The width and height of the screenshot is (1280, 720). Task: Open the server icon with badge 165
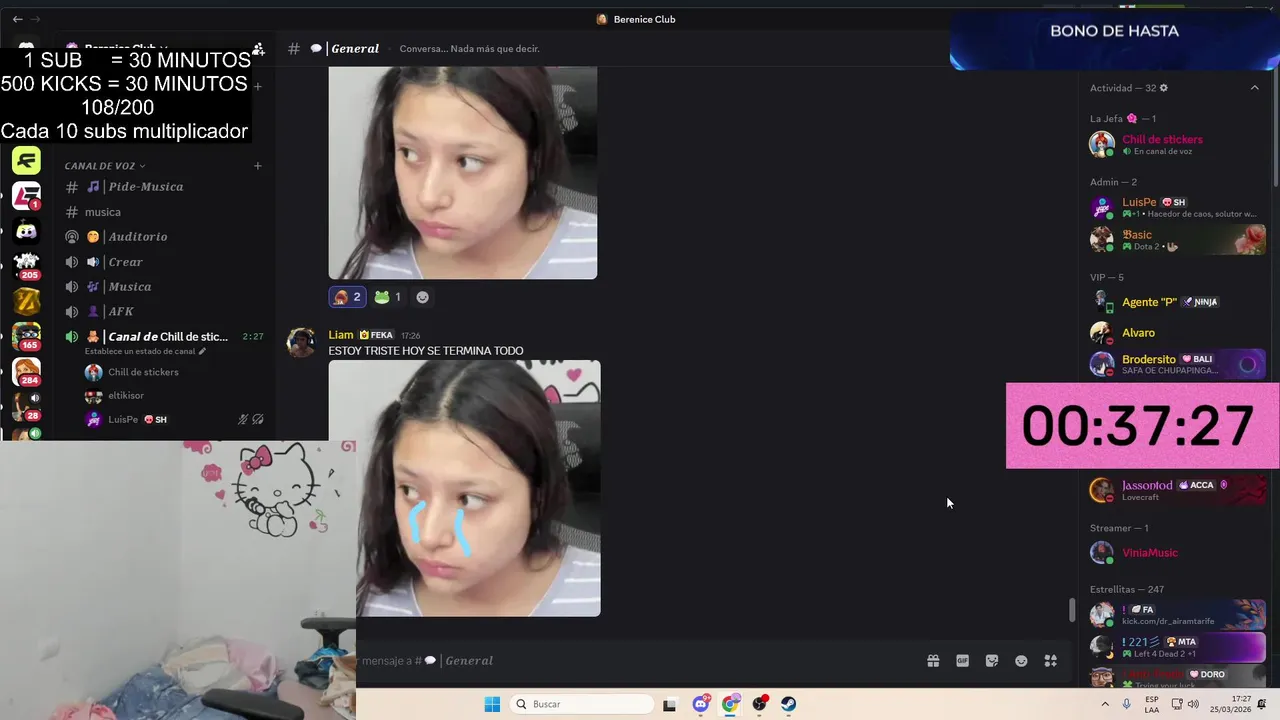pyautogui.click(x=26, y=336)
